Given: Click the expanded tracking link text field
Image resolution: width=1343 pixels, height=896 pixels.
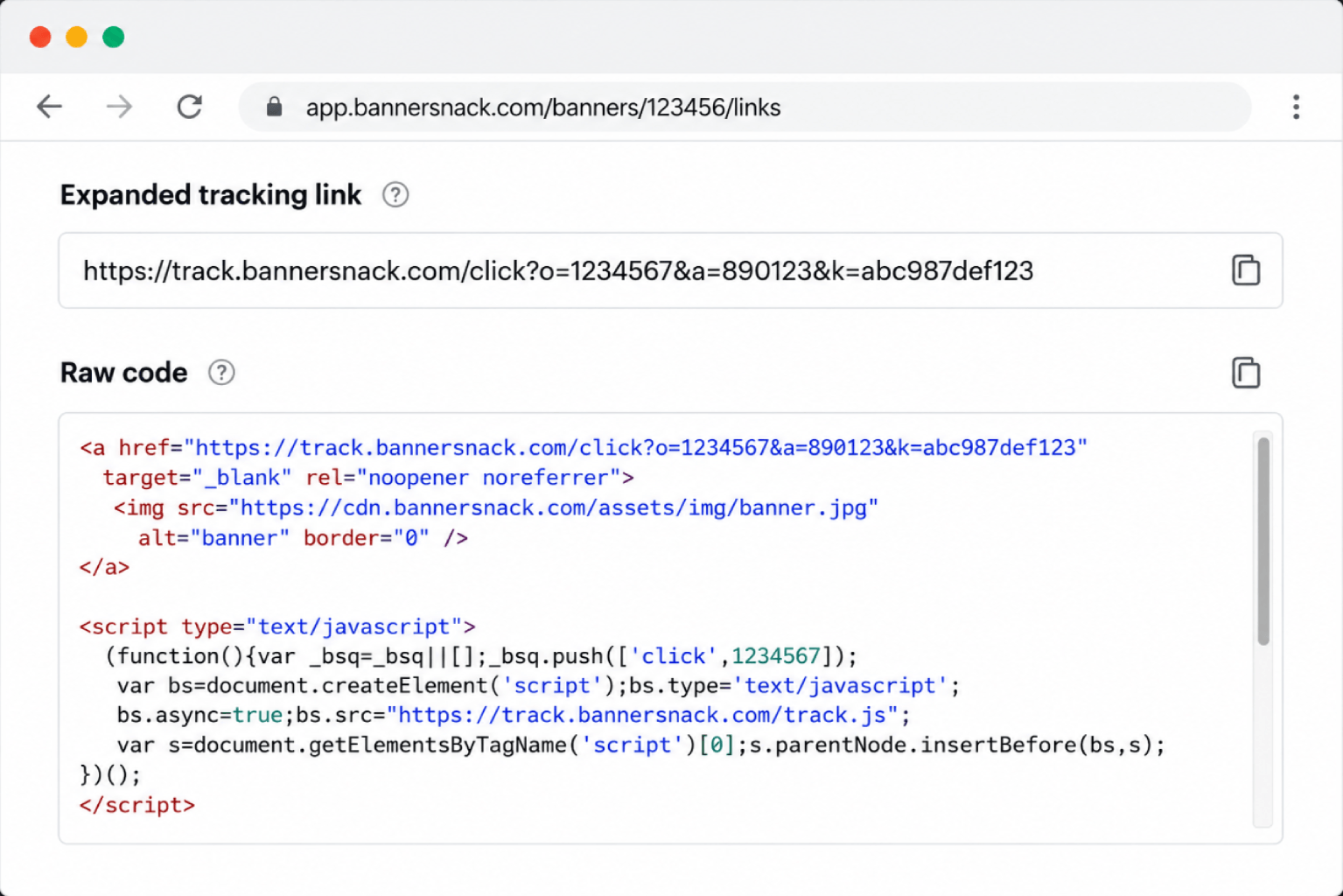Looking at the screenshot, I should pyautogui.click(x=670, y=270).
